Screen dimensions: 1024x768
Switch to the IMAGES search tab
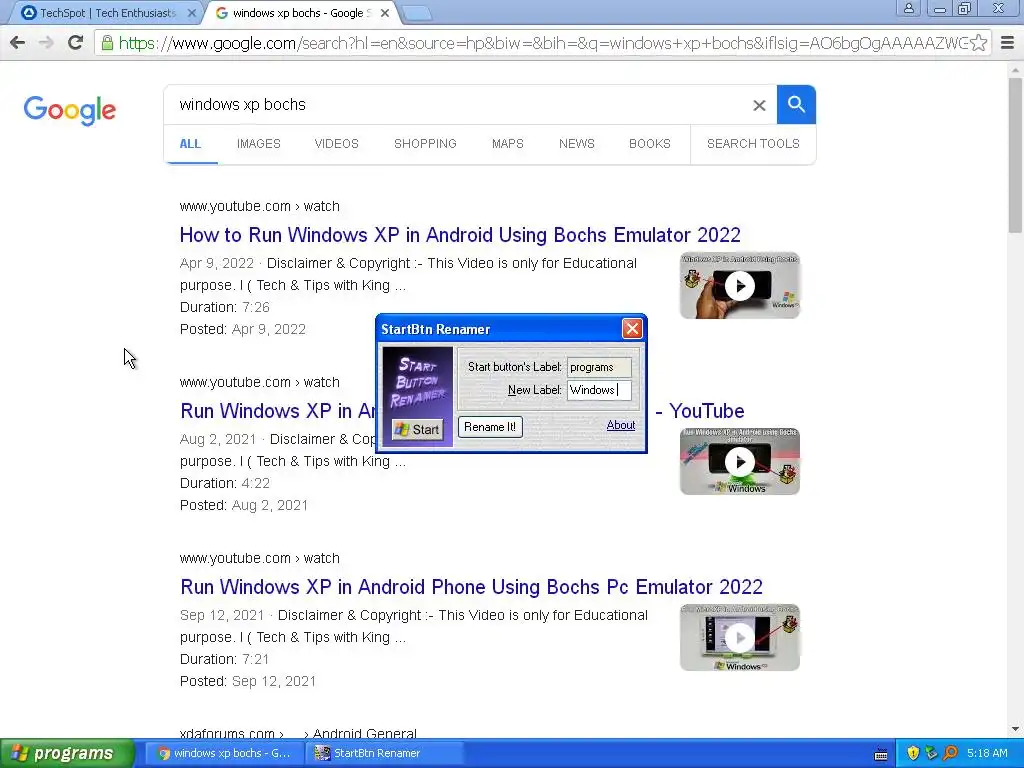[x=259, y=144]
